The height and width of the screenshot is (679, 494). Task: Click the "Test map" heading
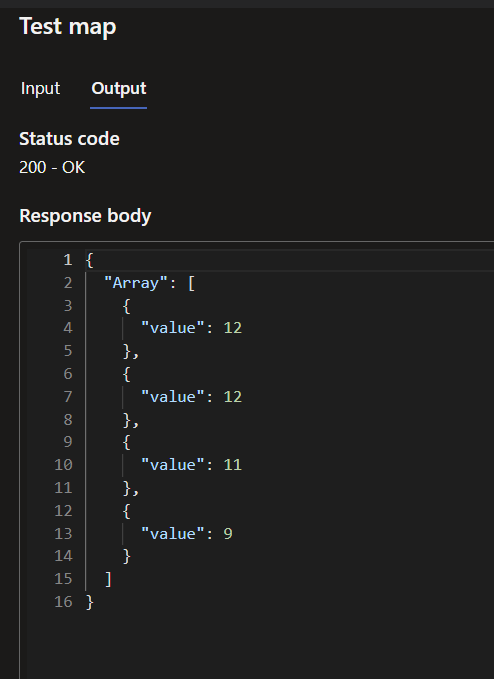click(x=68, y=26)
